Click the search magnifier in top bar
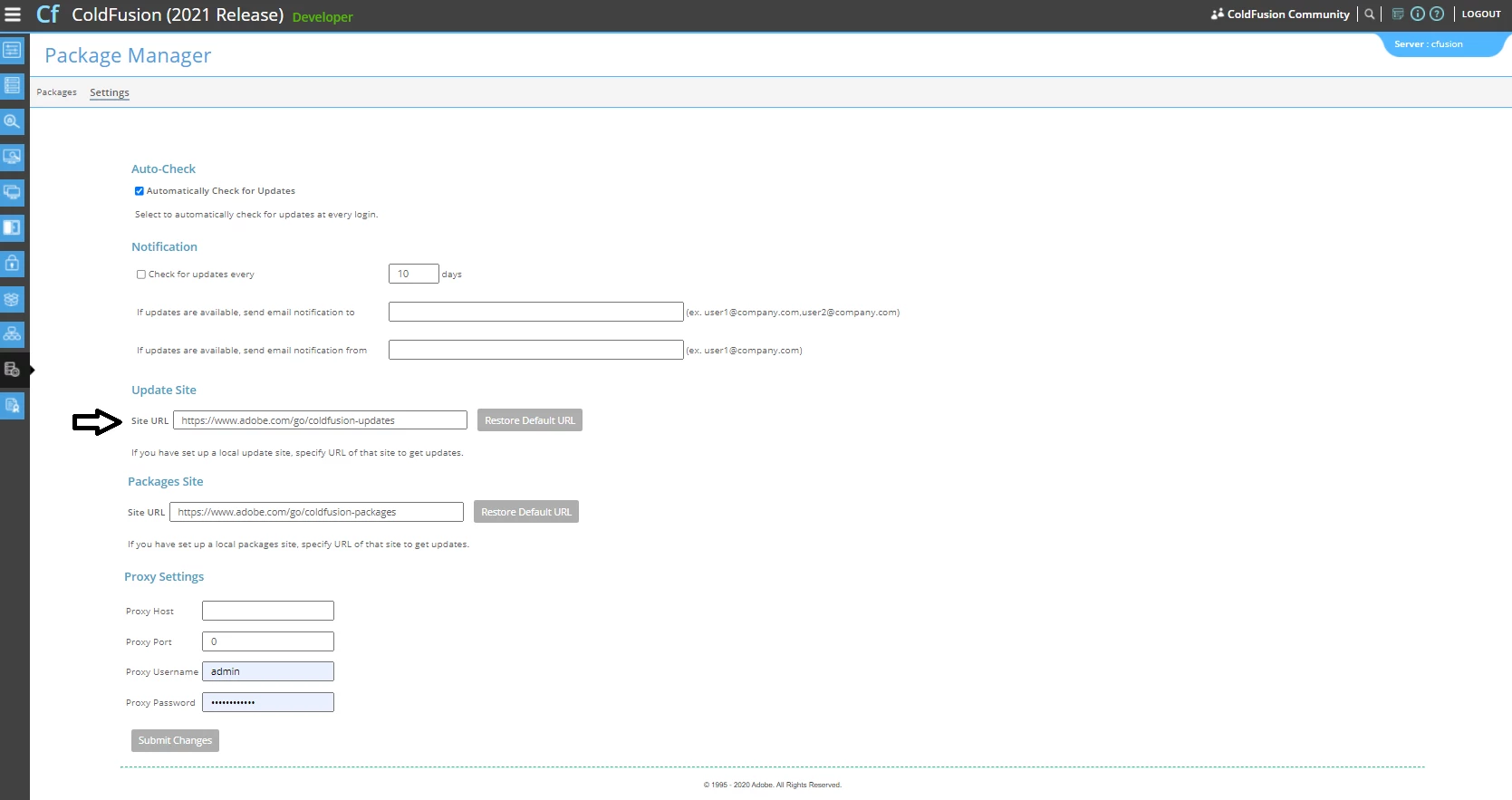 coord(1369,14)
